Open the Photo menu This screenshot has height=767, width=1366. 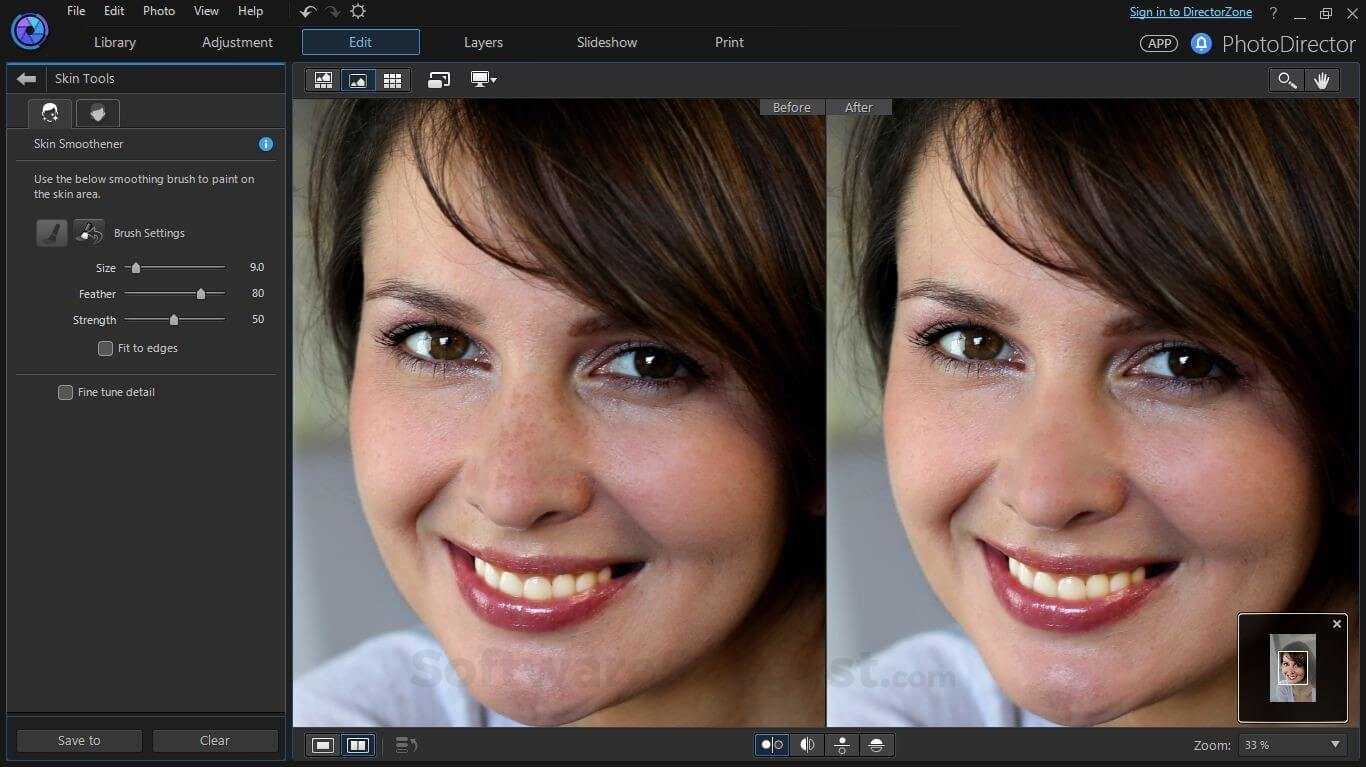click(158, 11)
